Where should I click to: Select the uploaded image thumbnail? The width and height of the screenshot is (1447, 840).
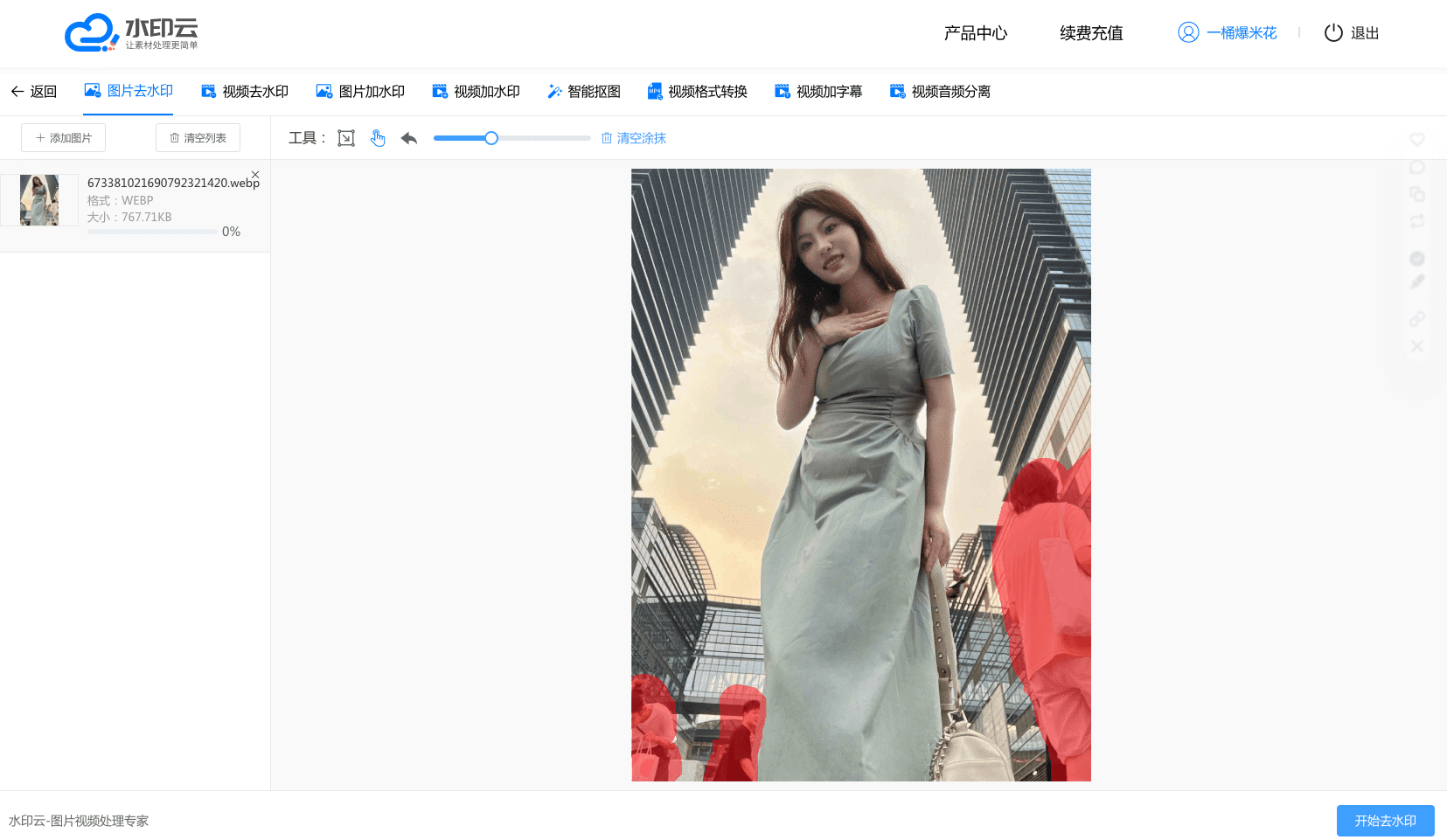click(x=39, y=200)
